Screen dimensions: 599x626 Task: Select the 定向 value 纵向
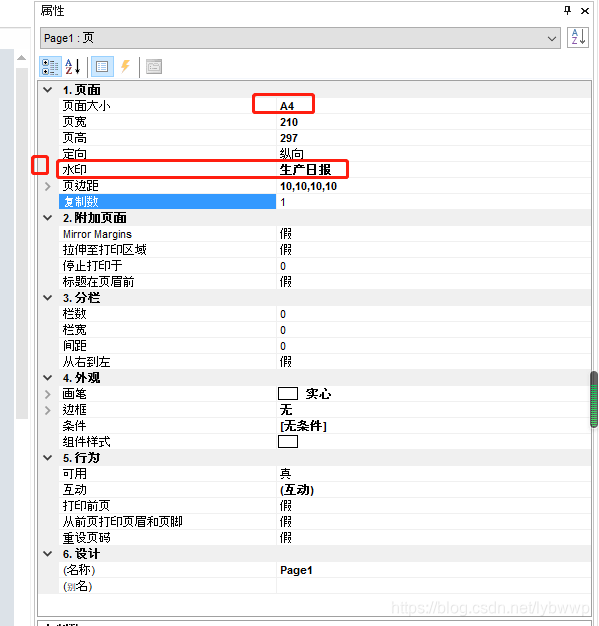point(292,154)
